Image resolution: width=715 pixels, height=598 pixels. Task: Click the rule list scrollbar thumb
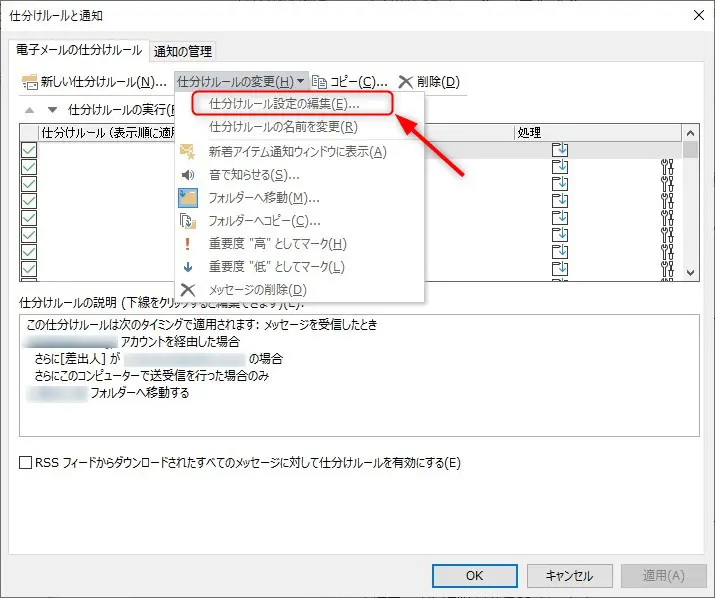click(690, 150)
